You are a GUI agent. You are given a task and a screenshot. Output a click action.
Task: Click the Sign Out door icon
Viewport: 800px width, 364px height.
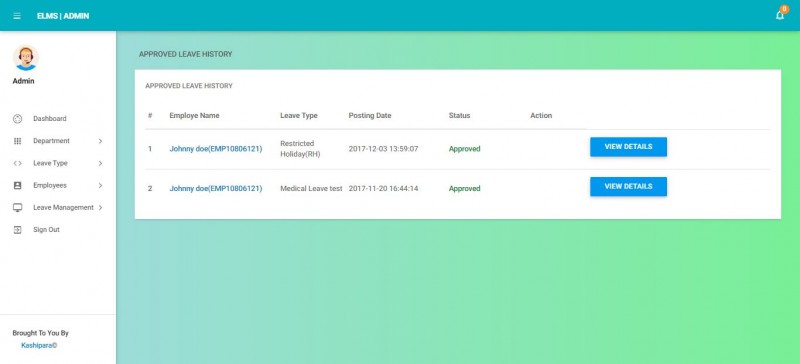coord(17,230)
